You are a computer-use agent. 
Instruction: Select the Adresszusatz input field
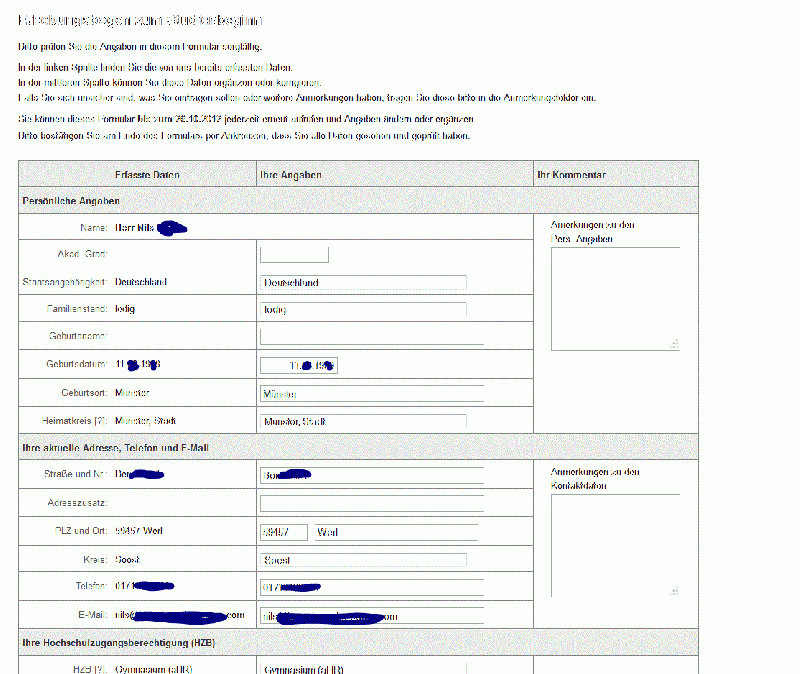coord(371,503)
